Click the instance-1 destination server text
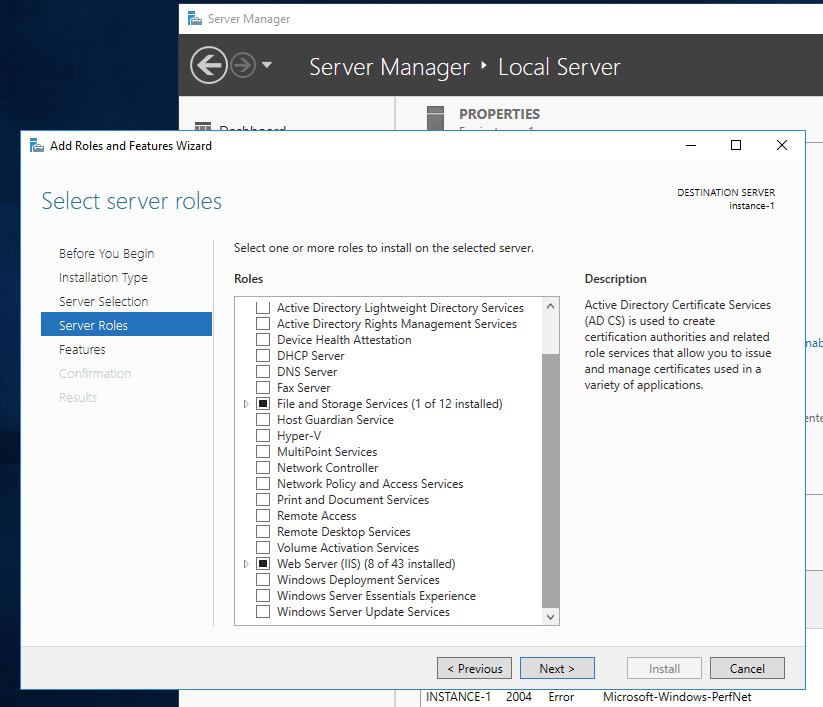Image resolution: width=823 pixels, height=707 pixels. 751,206
